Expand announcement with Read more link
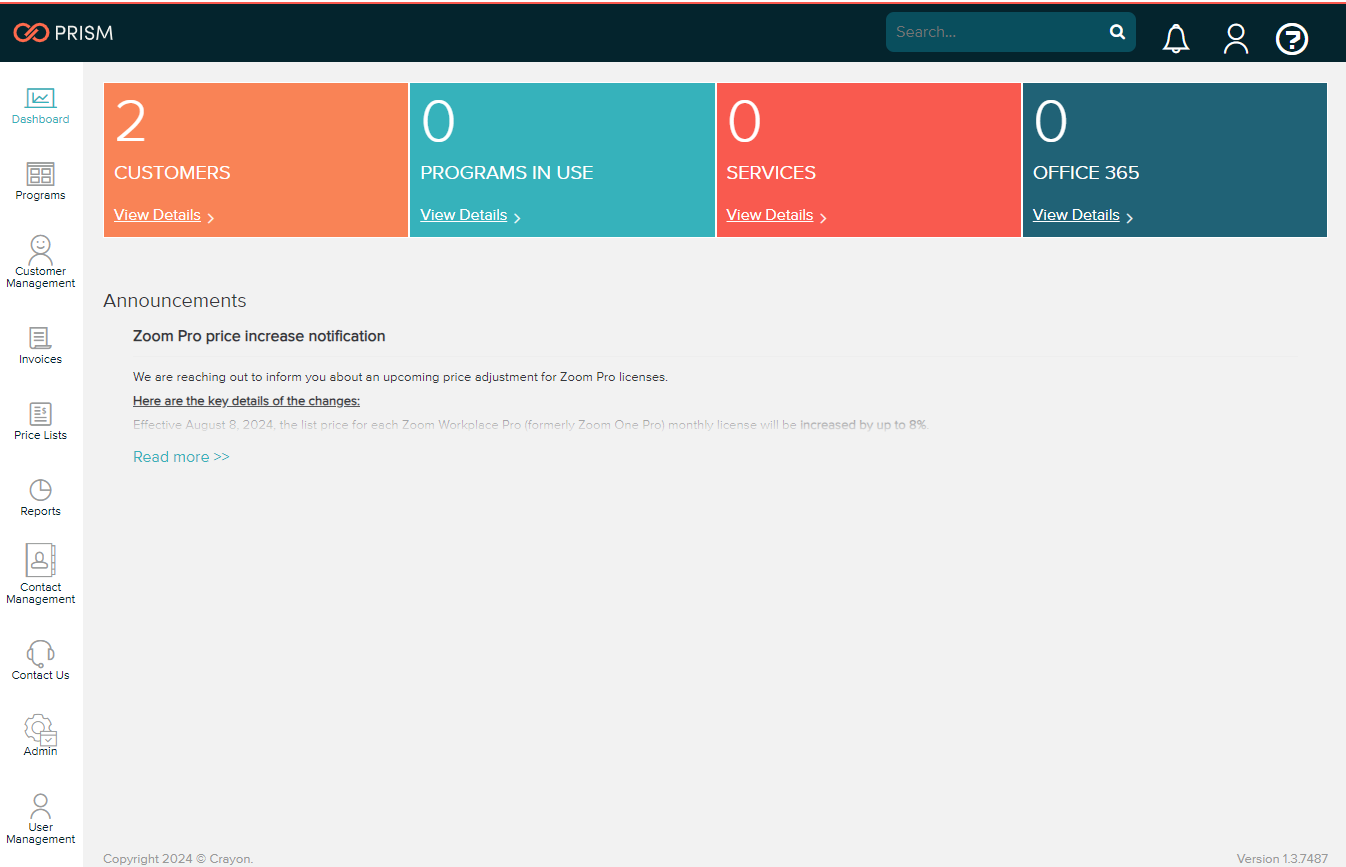The height and width of the screenshot is (867, 1346). pos(181,457)
